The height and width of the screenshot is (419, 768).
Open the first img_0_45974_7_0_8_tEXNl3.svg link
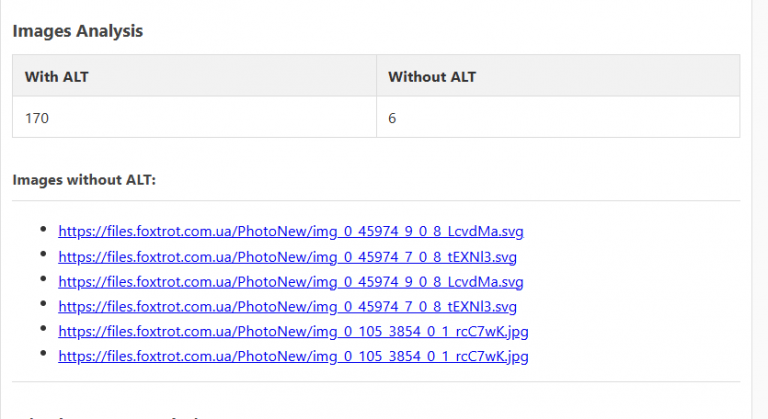(x=287, y=257)
